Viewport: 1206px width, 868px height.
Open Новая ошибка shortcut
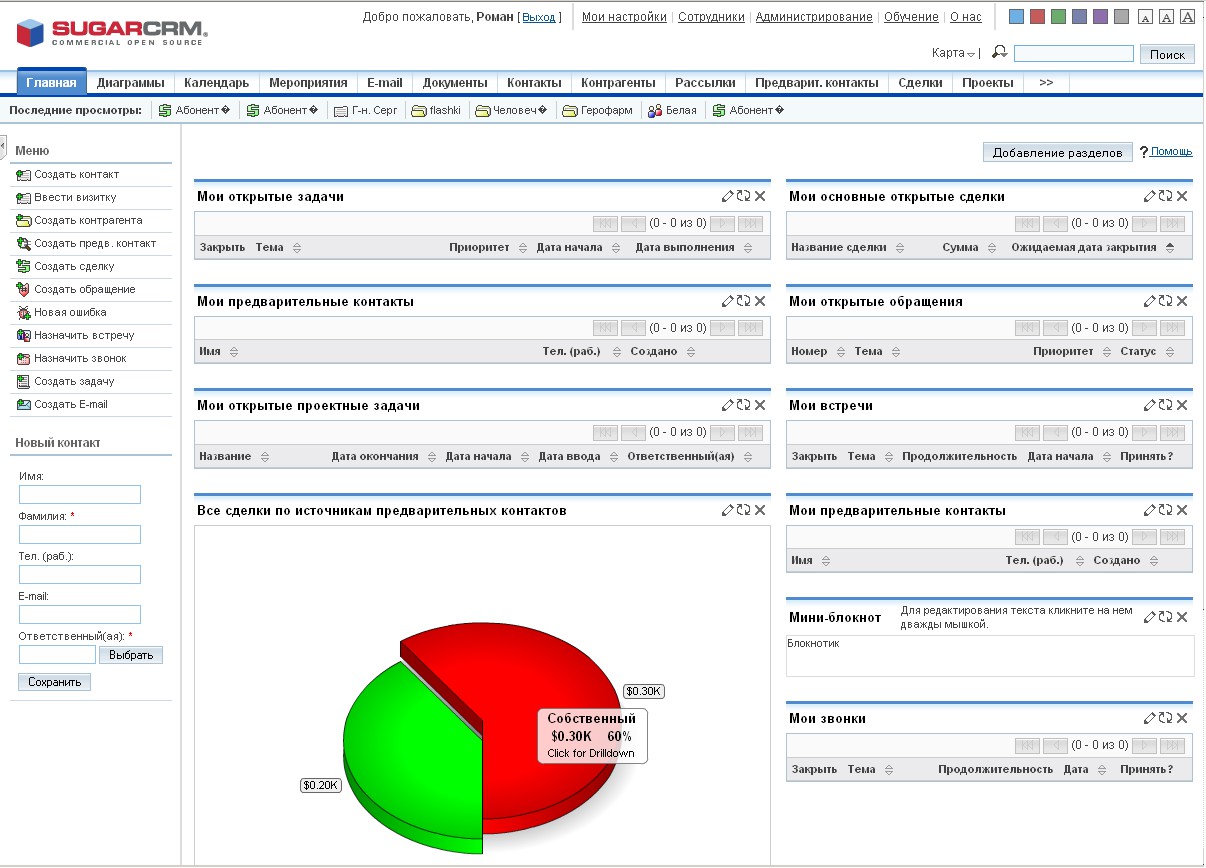click(70, 312)
